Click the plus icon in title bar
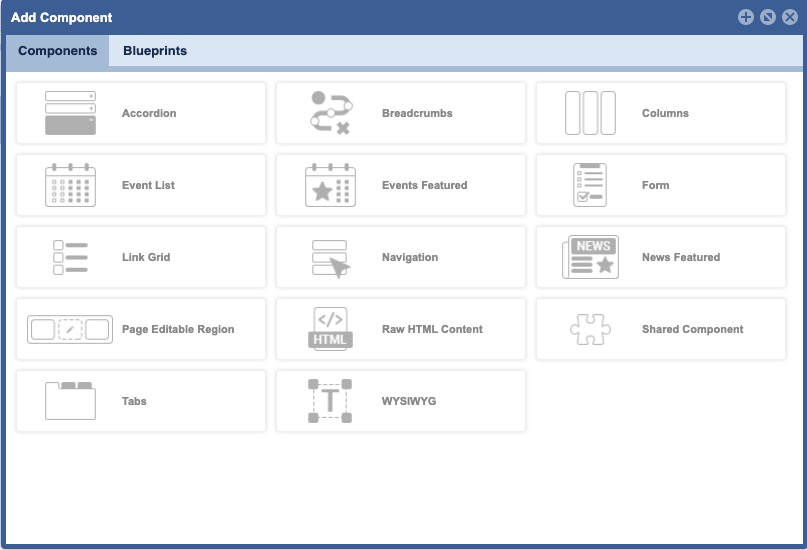Image resolution: width=807 pixels, height=550 pixels. pyautogui.click(x=746, y=17)
